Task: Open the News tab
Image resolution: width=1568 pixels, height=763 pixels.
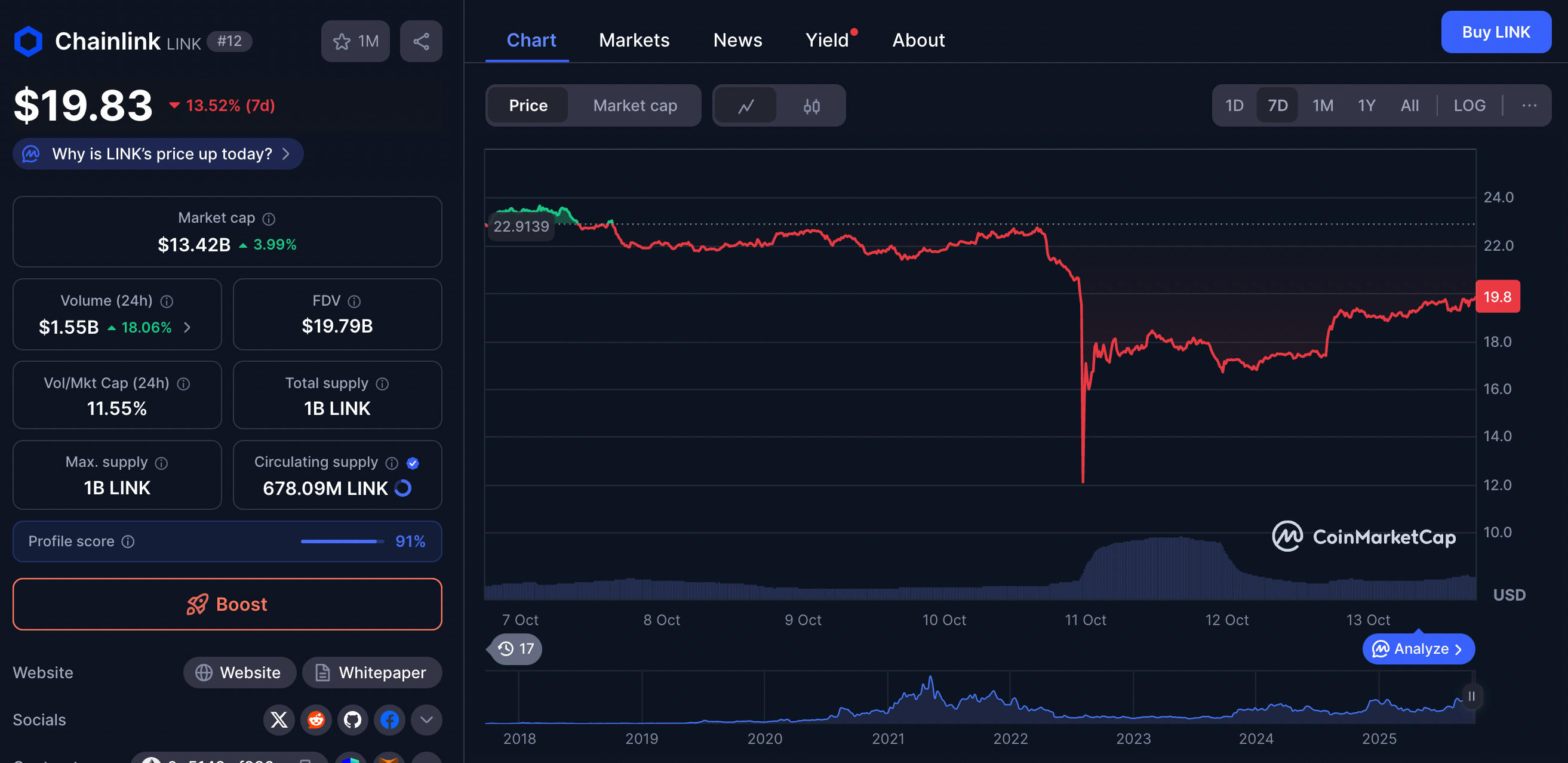Action: pos(738,40)
